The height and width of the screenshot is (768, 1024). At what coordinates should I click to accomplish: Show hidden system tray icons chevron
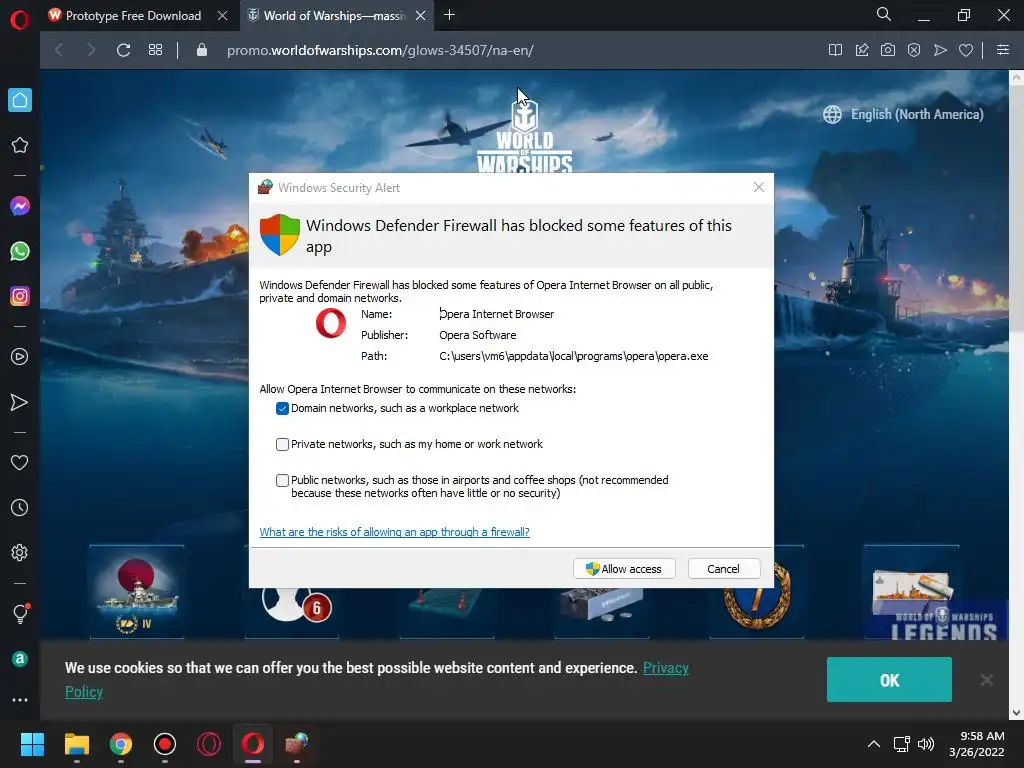pyautogui.click(x=873, y=744)
